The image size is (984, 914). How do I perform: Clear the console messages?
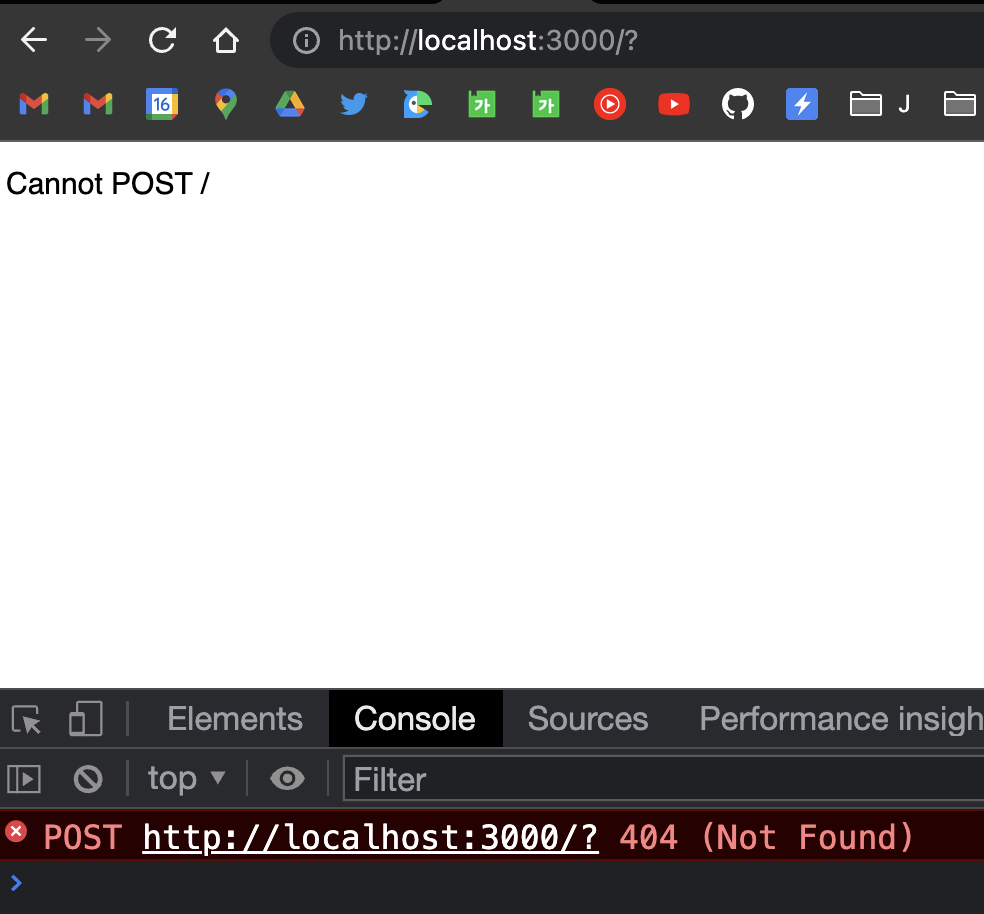click(88, 779)
